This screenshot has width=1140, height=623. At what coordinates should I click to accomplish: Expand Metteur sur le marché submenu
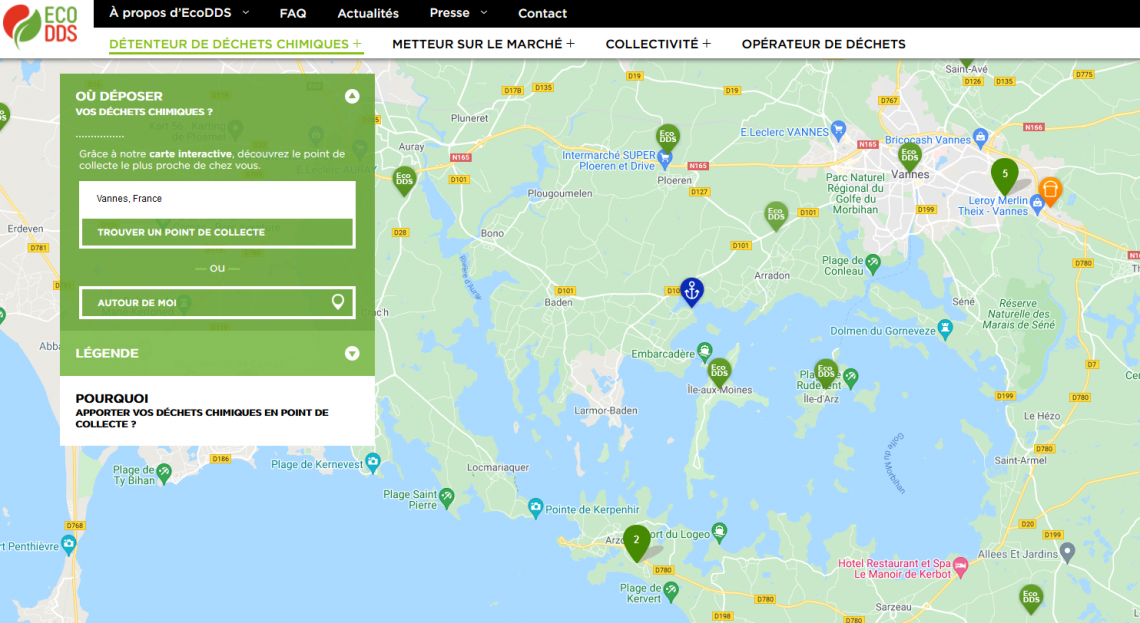[483, 44]
